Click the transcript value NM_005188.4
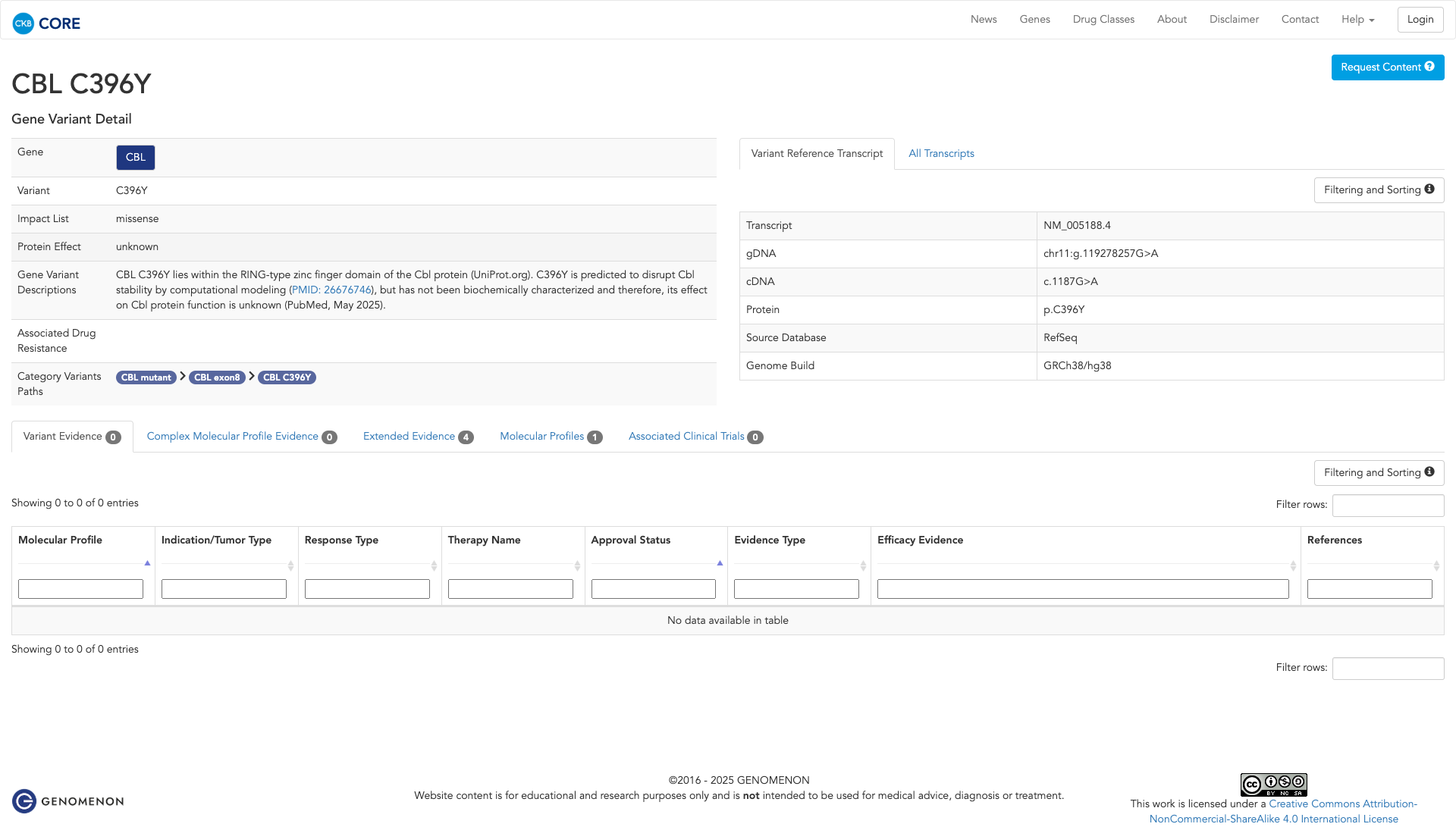1456x827 pixels. point(1077,226)
